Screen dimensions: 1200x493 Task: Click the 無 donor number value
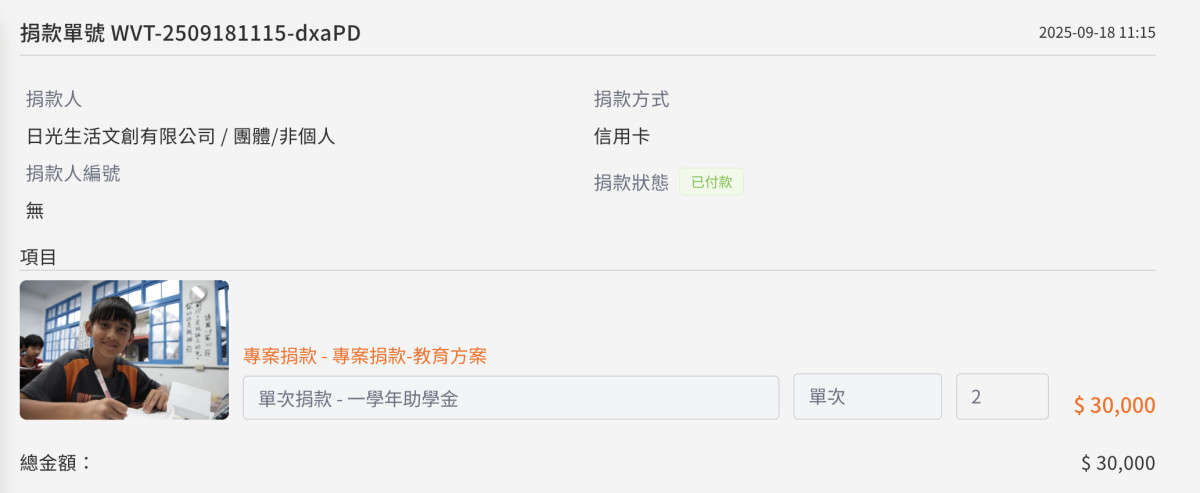(35, 210)
